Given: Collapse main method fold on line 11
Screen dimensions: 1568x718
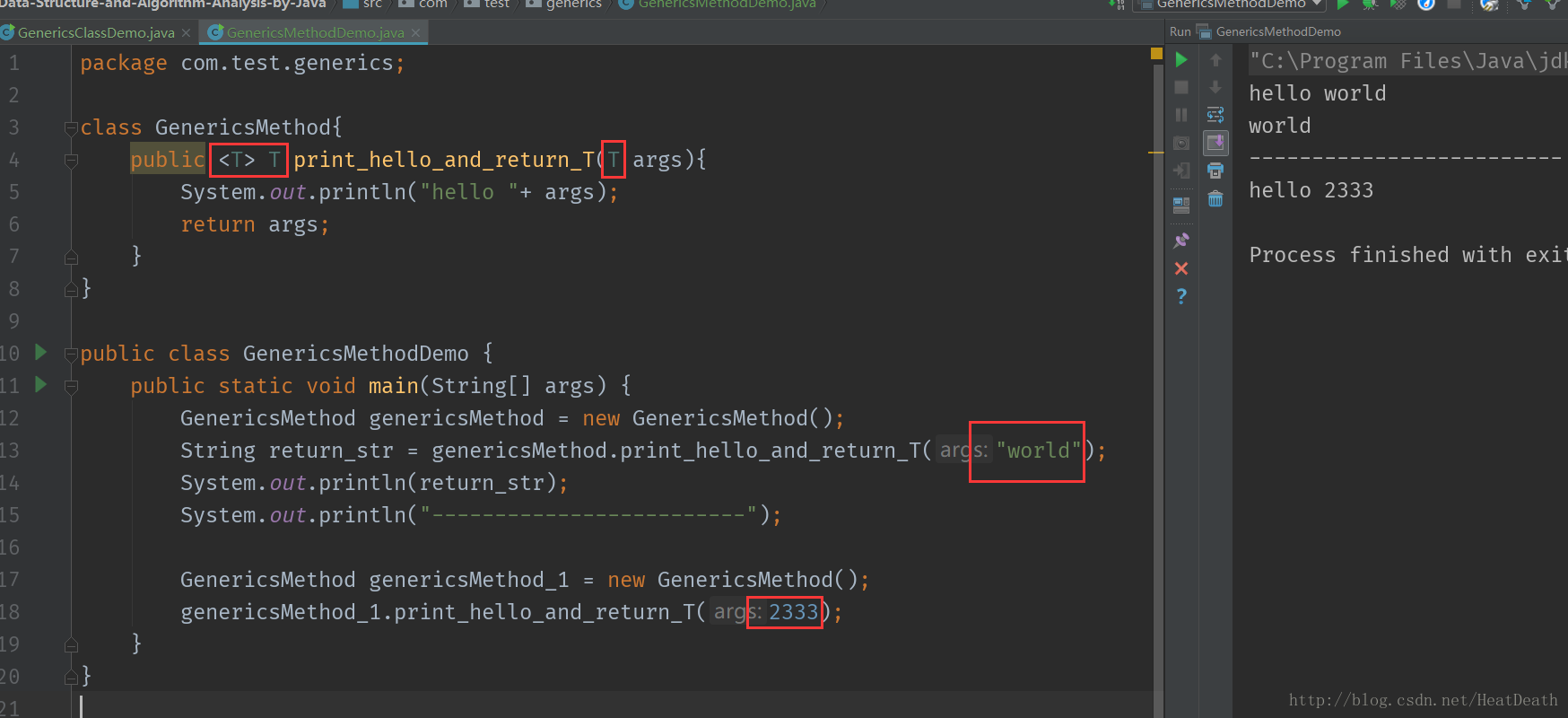Looking at the screenshot, I should (72, 387).
